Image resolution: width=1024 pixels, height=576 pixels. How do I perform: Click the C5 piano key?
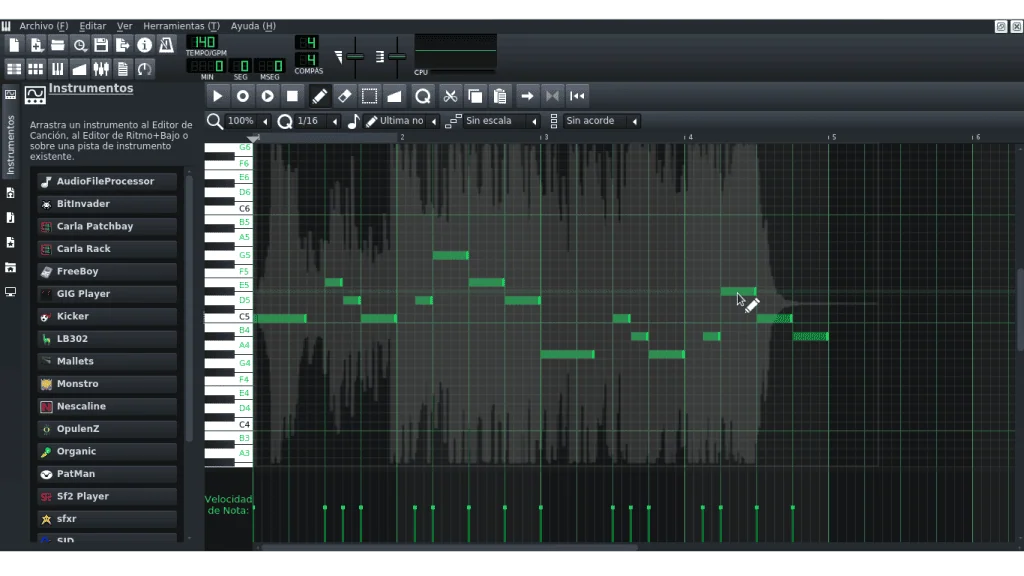click(228, 317)
